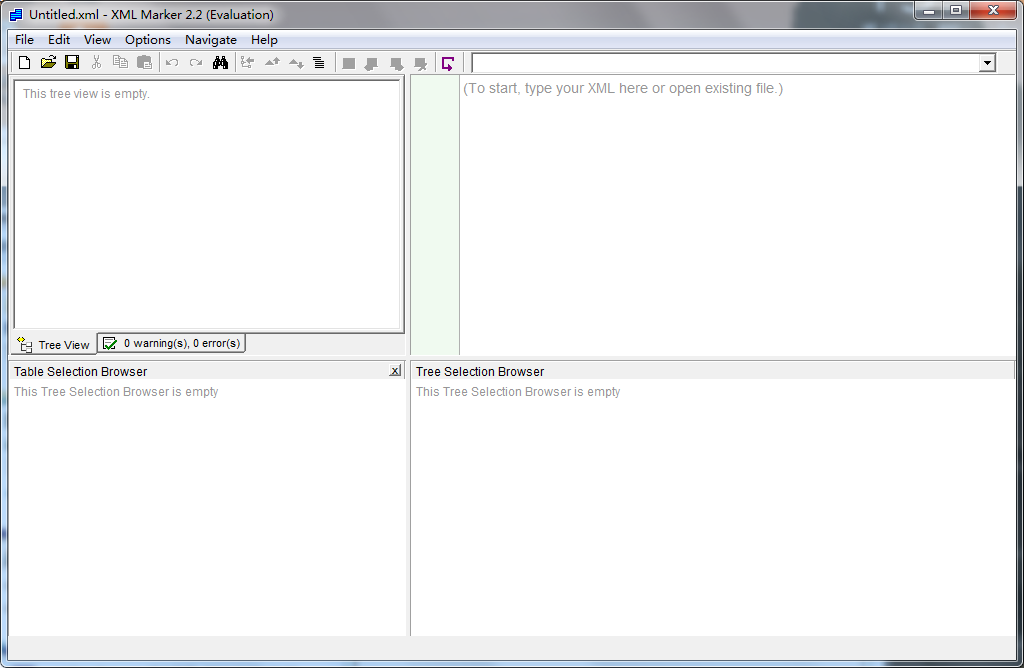Click the Redo arrow icon
The width and height of the screenshot is (1024, 668).
point(196,63)
